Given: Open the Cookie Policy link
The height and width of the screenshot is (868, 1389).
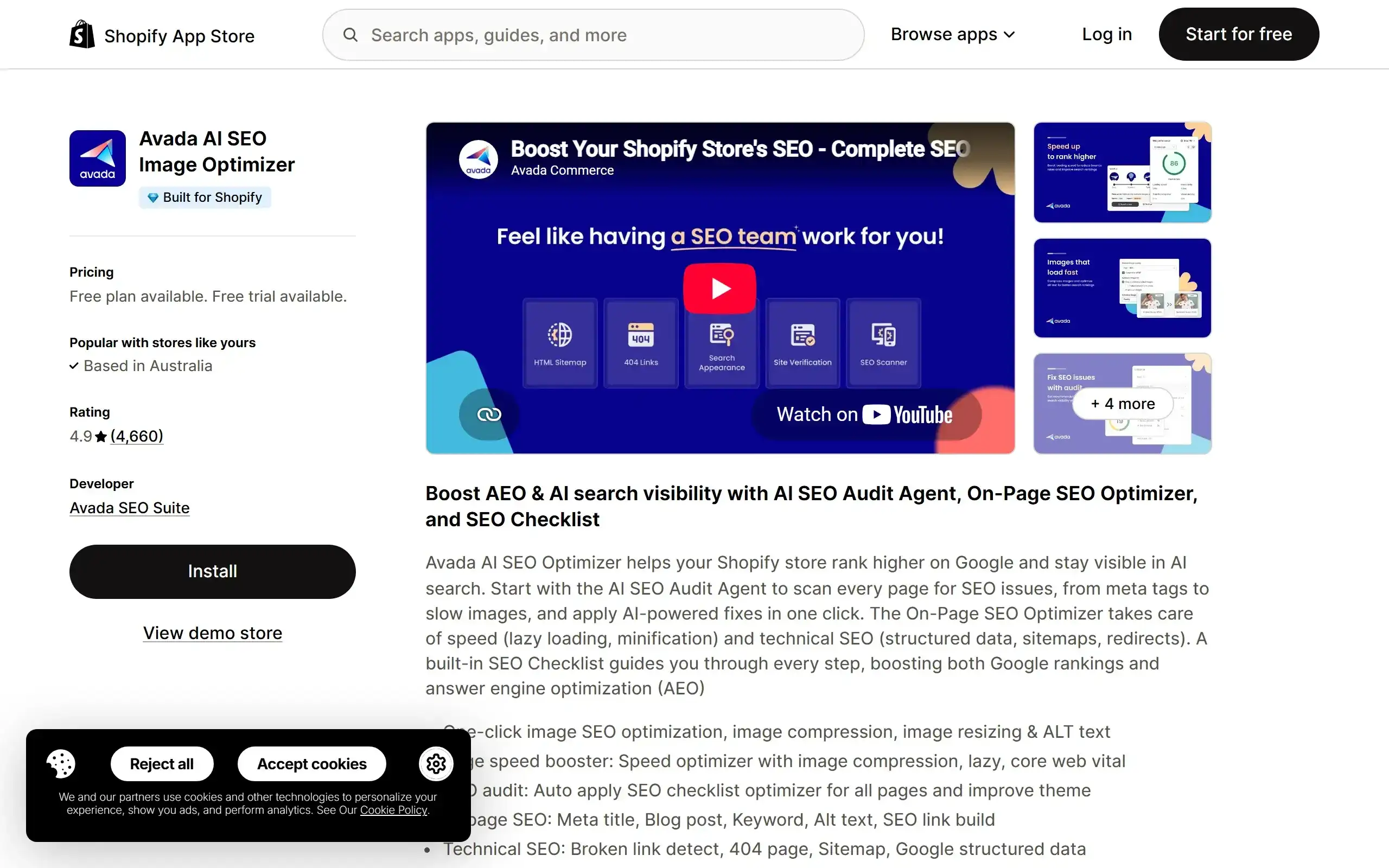Looking at the screenshot, I should [x=394, y=810].
